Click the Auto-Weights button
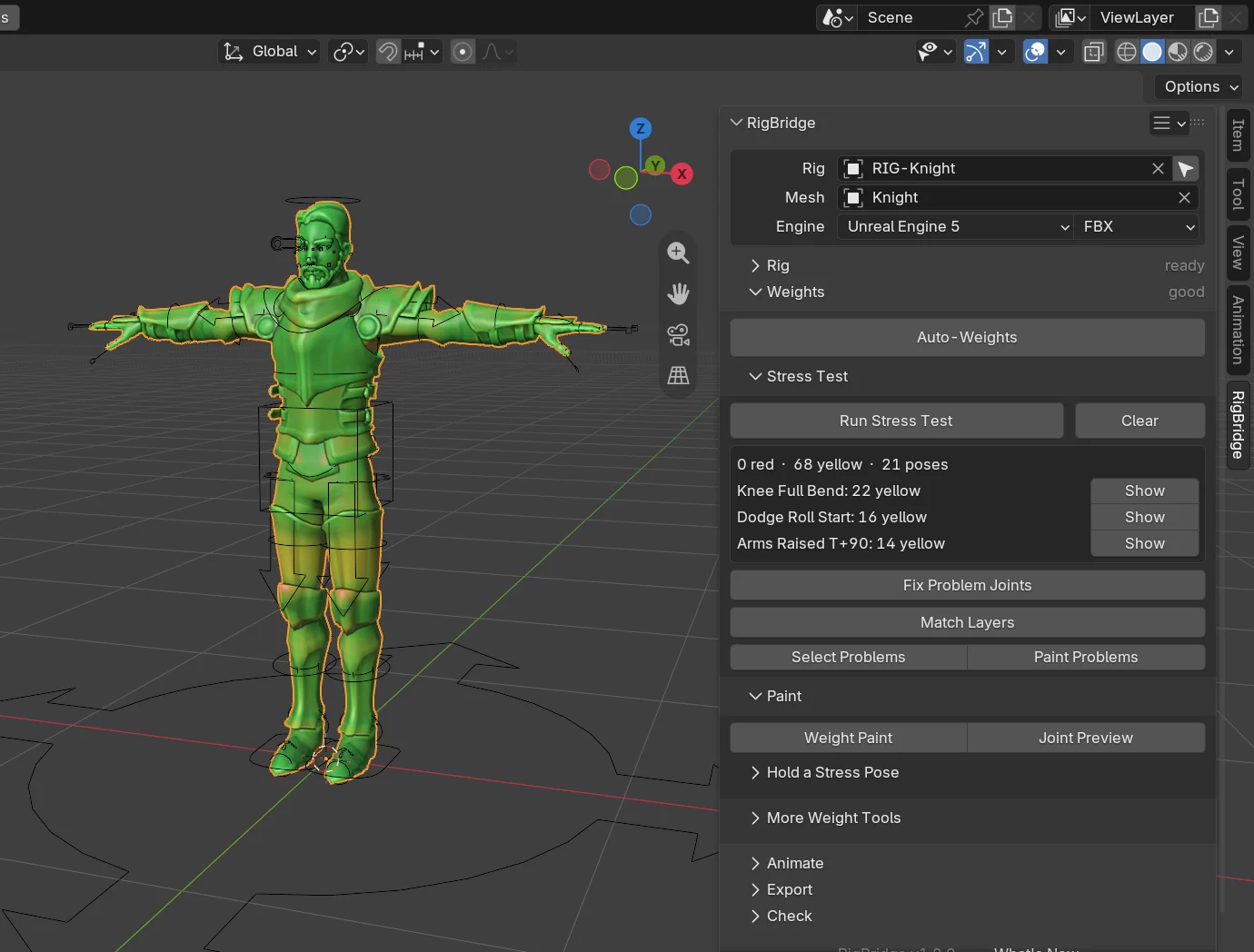 point(967,337)
